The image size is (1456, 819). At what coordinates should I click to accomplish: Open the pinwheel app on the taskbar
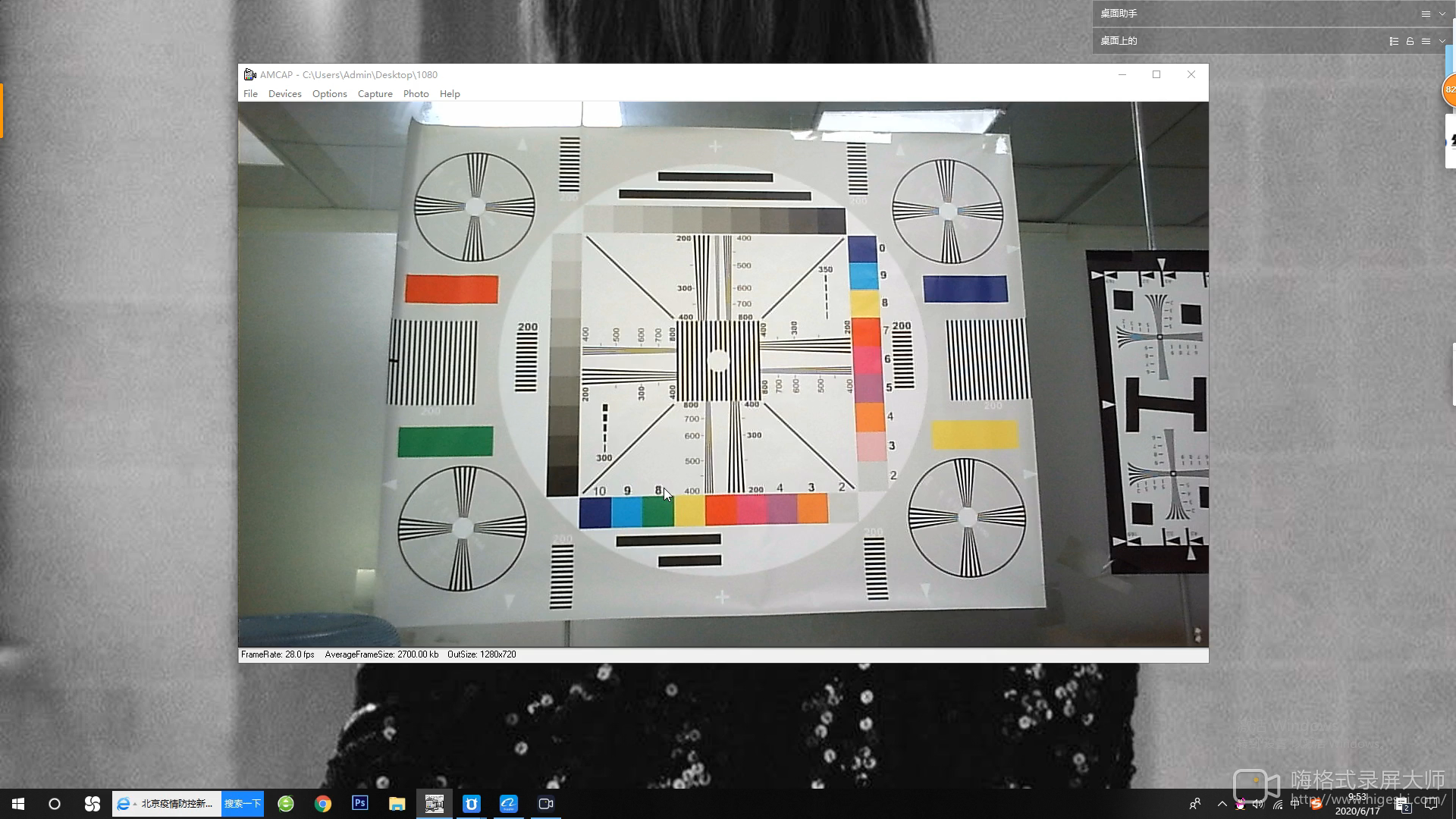pos(93,804)
